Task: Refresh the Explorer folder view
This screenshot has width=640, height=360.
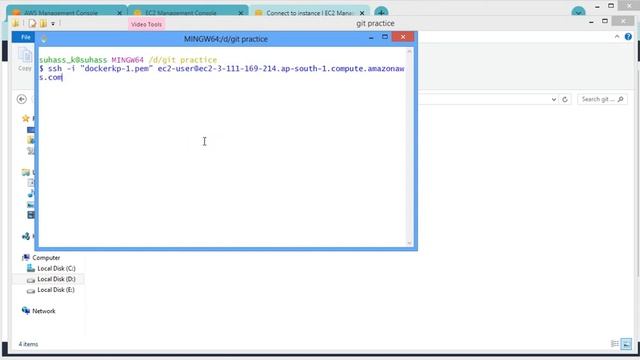Action: point(565,99)
